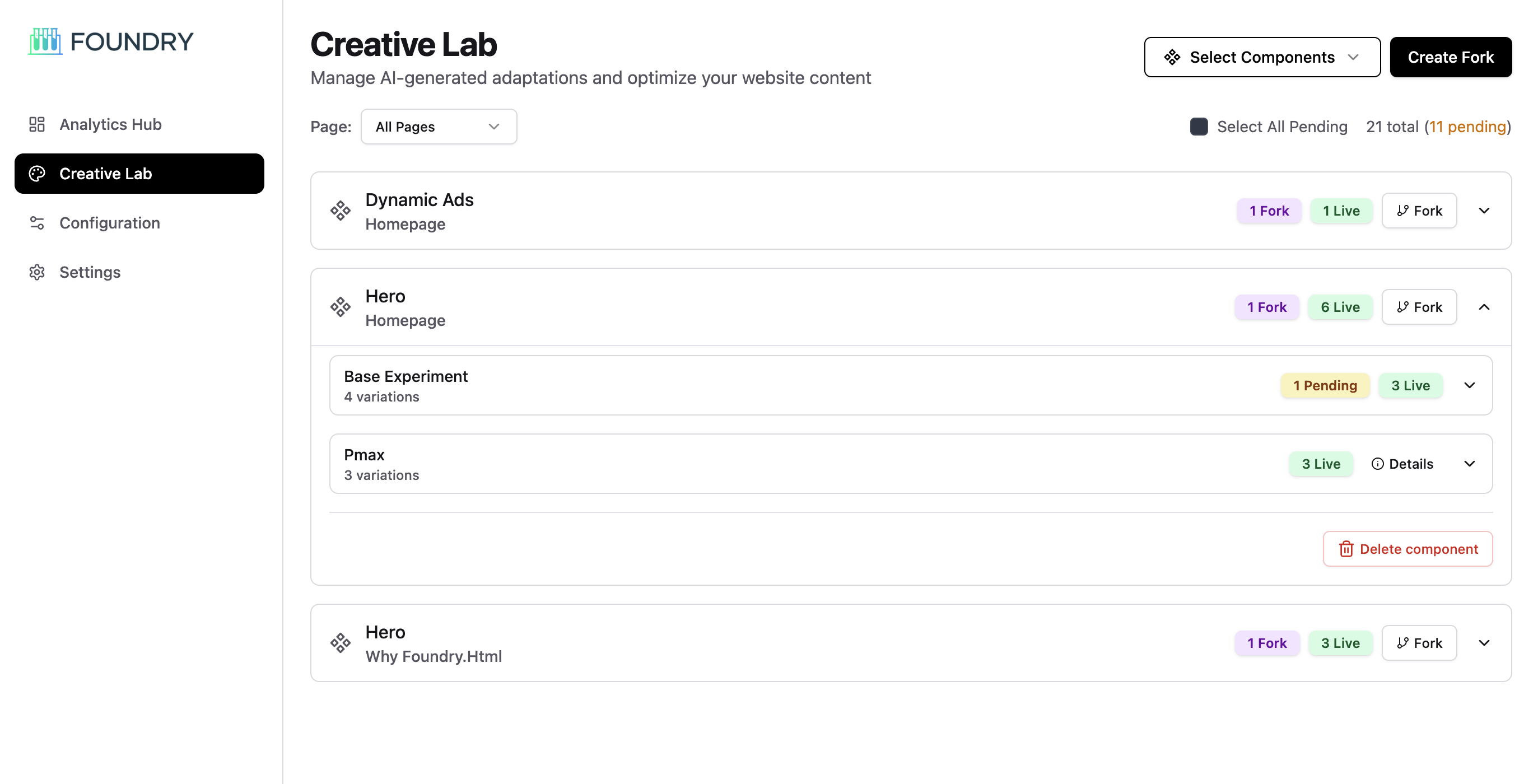Expand the Base Experiment row

coord(1469,386)
